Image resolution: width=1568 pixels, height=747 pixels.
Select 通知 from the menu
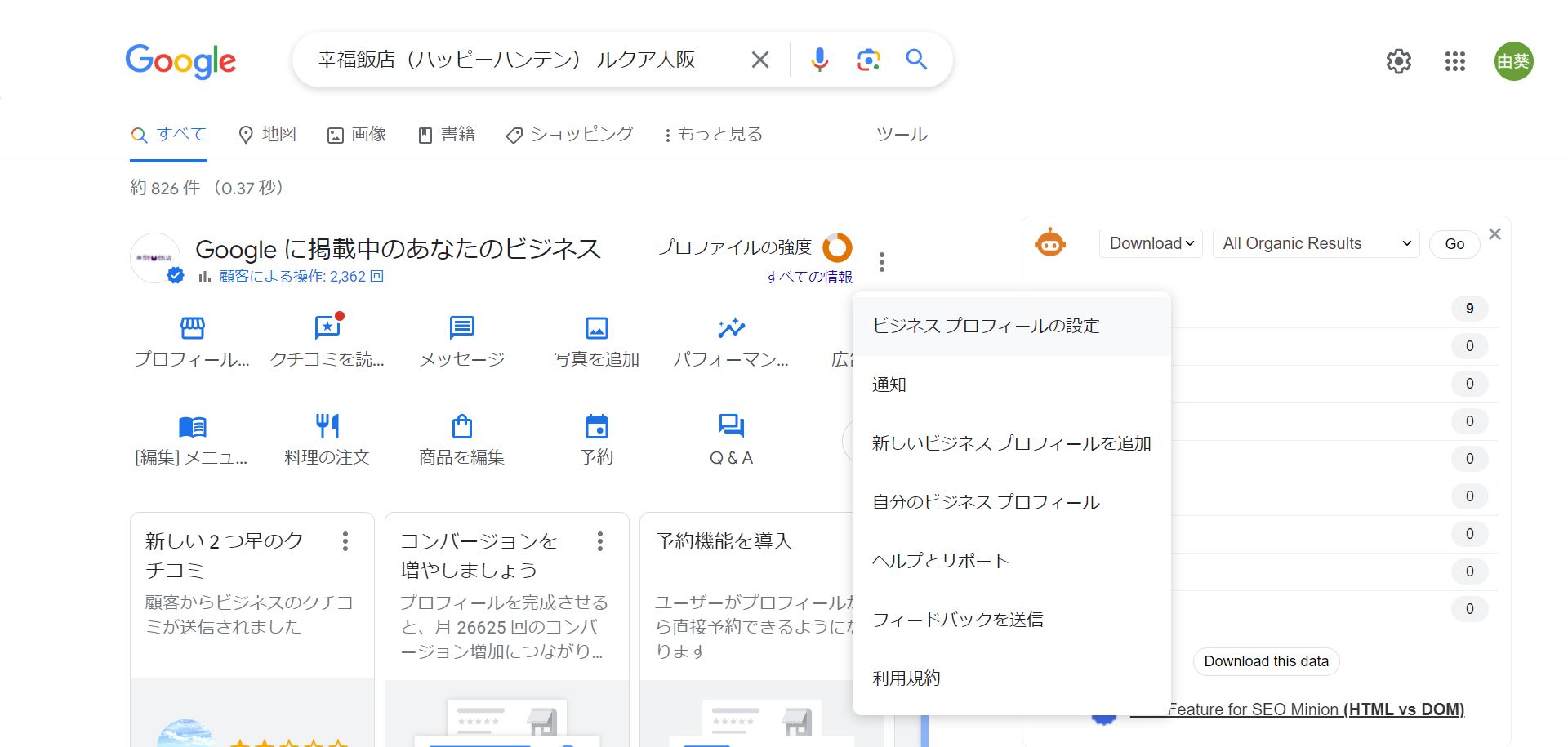[1012, 385]
